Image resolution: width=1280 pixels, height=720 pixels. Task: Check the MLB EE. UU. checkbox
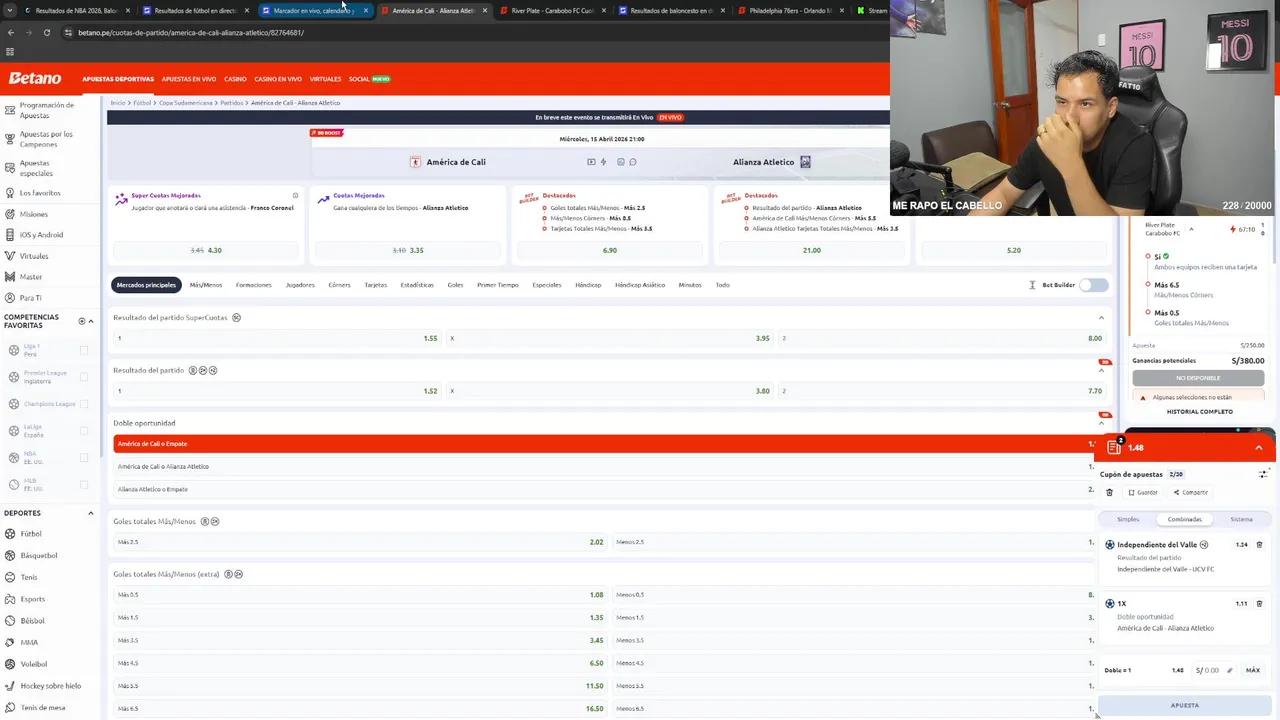pyautogui.click(x=84, y=485)
